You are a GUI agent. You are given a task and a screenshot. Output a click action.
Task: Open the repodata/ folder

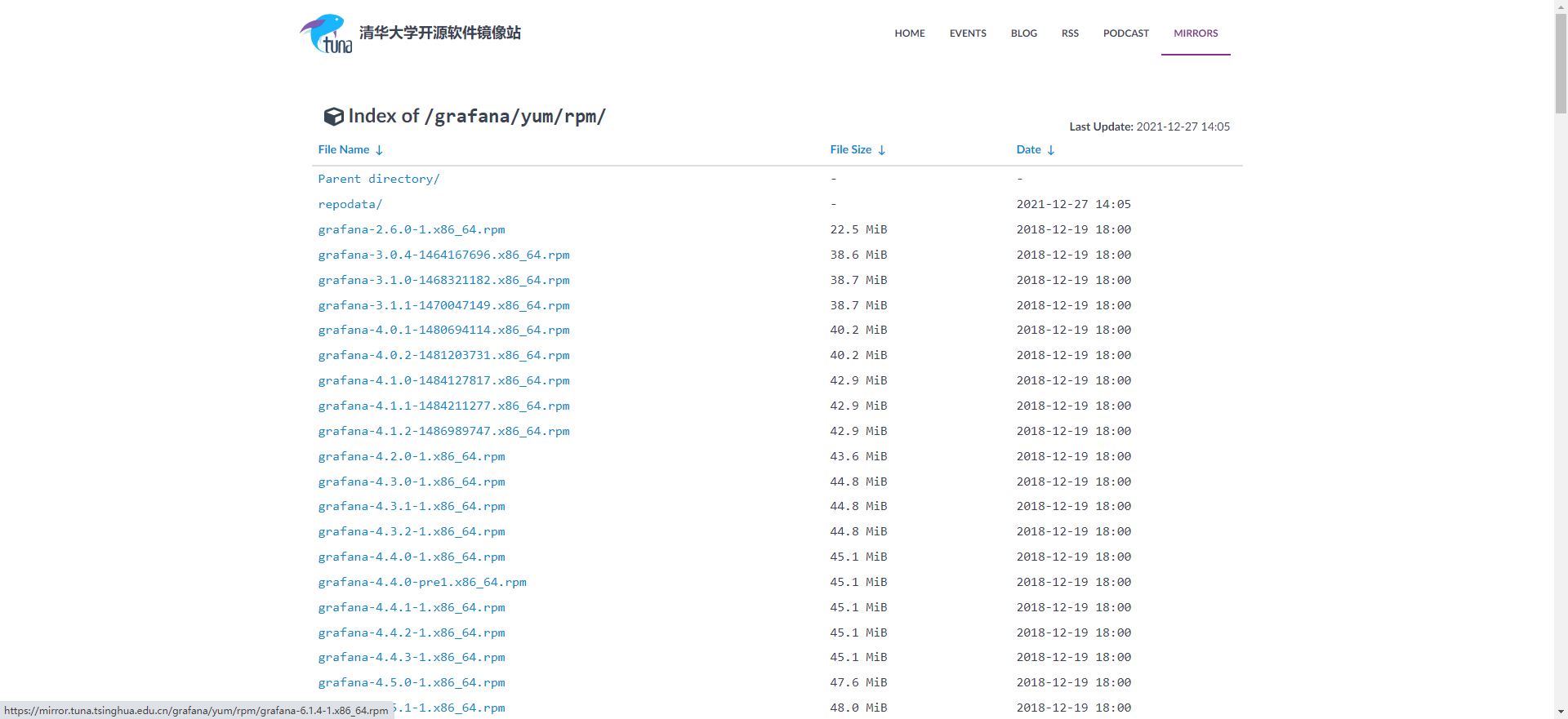pyautogui.click(x=350, y=204)
